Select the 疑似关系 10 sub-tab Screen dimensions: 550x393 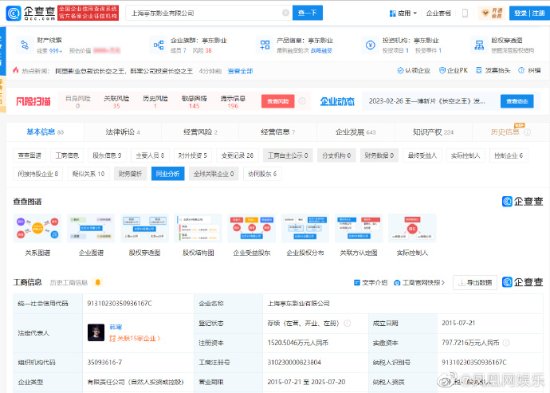pyautogui.click(x=88, y=173)
